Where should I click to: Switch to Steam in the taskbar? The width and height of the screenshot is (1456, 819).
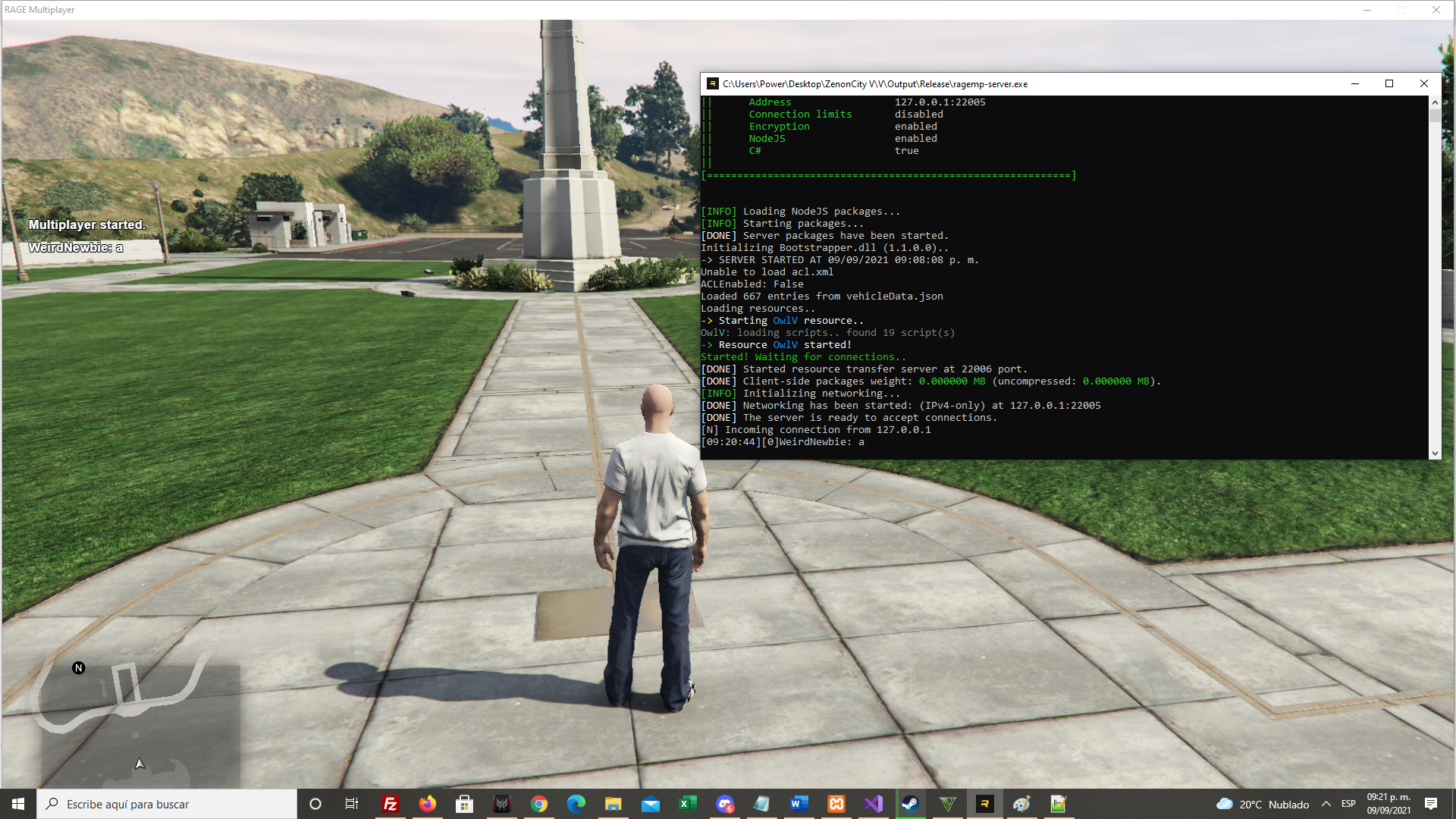tap(910, 804)
